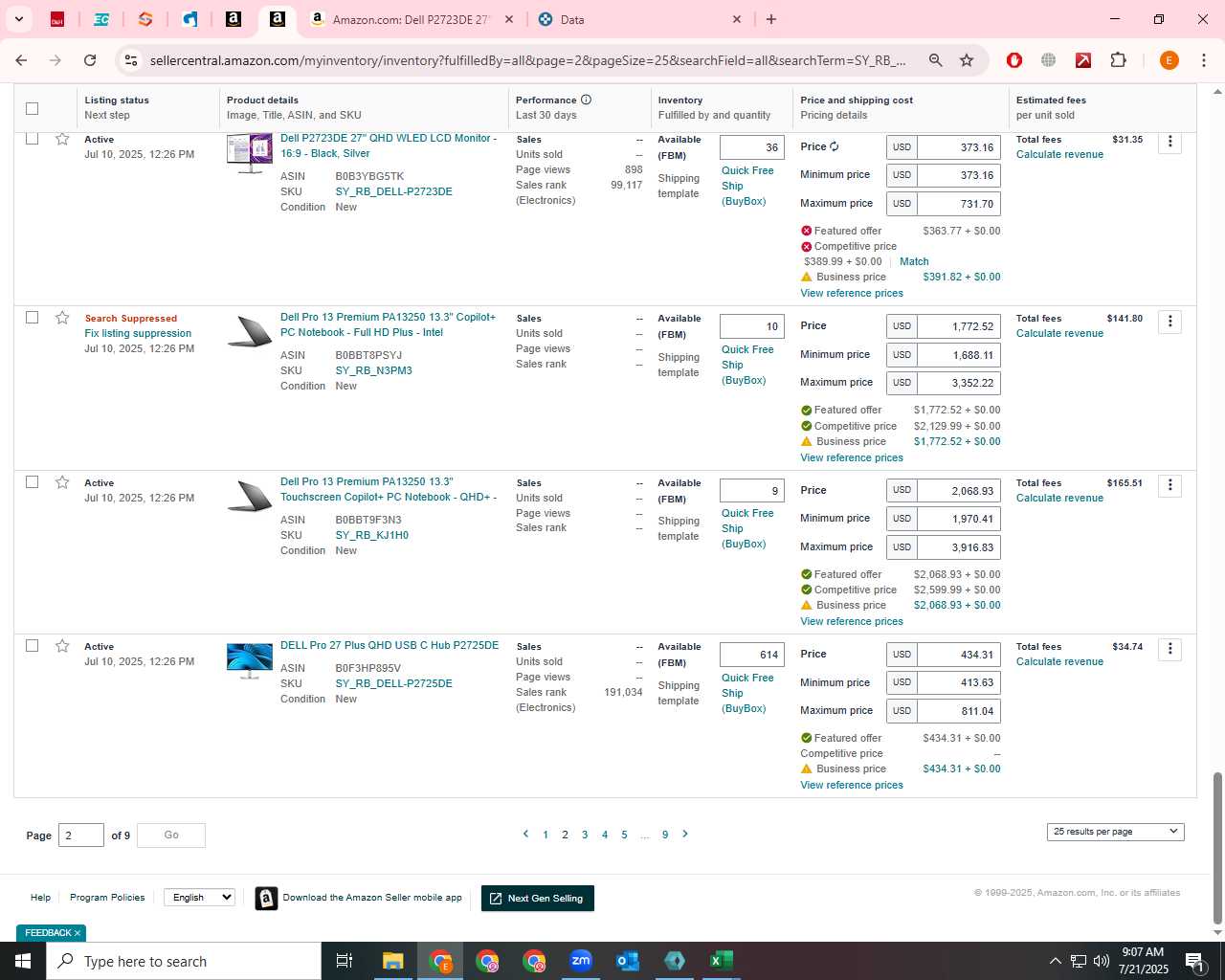1225x980 pixels.
Task: Click Match next to $389.99 competitive price
Action: coord(914,261)
